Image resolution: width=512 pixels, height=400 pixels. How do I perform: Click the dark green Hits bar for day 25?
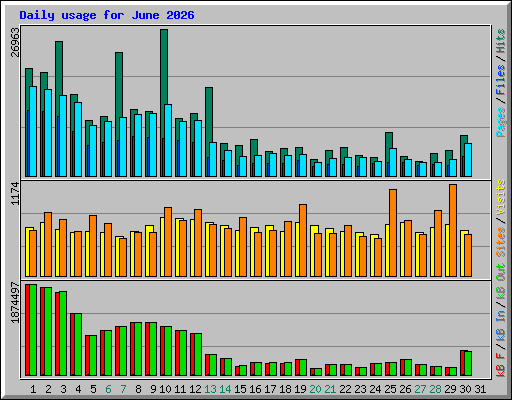click(x=389, y=140)
